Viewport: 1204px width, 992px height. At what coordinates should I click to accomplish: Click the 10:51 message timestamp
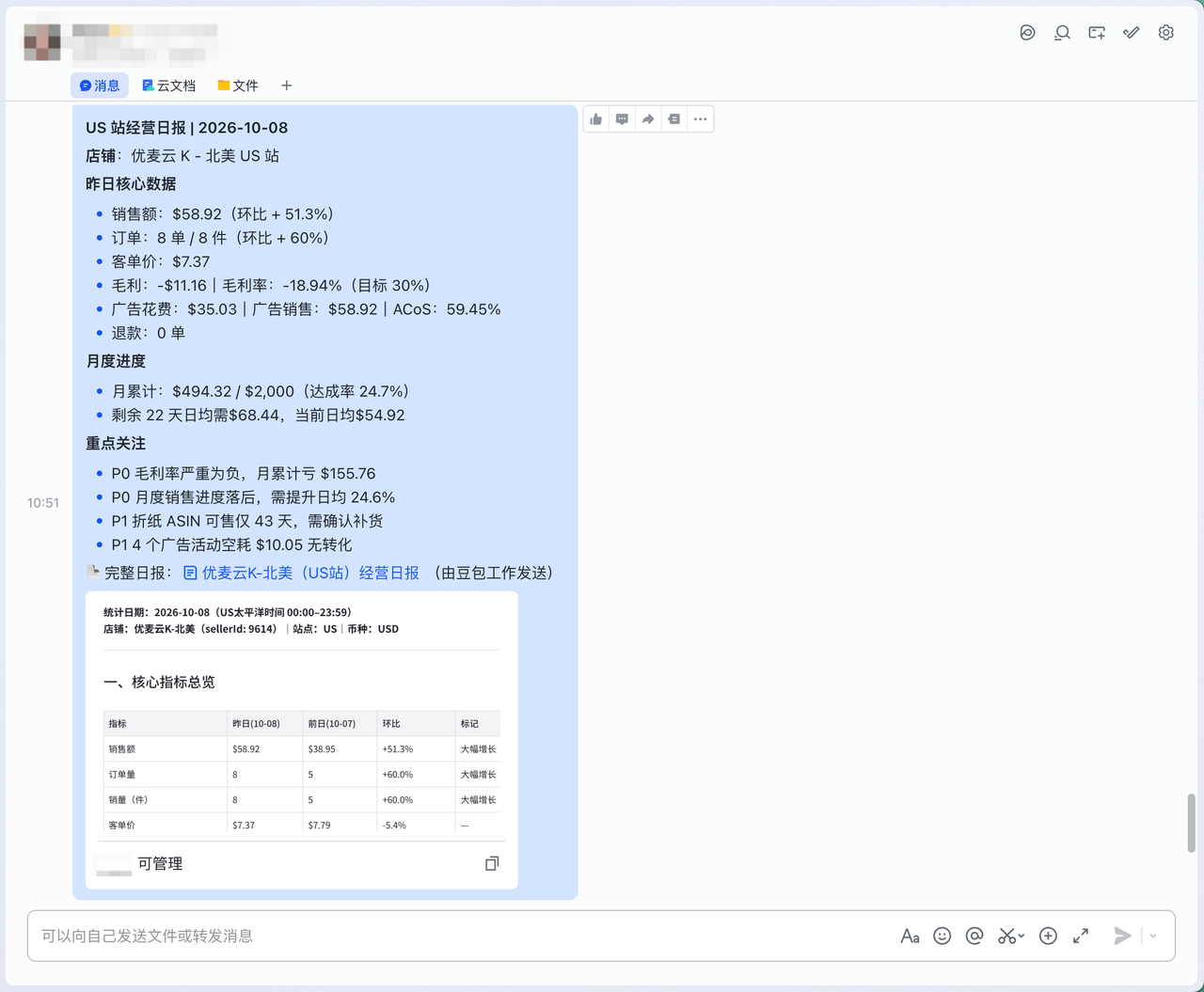click(43, 503)
